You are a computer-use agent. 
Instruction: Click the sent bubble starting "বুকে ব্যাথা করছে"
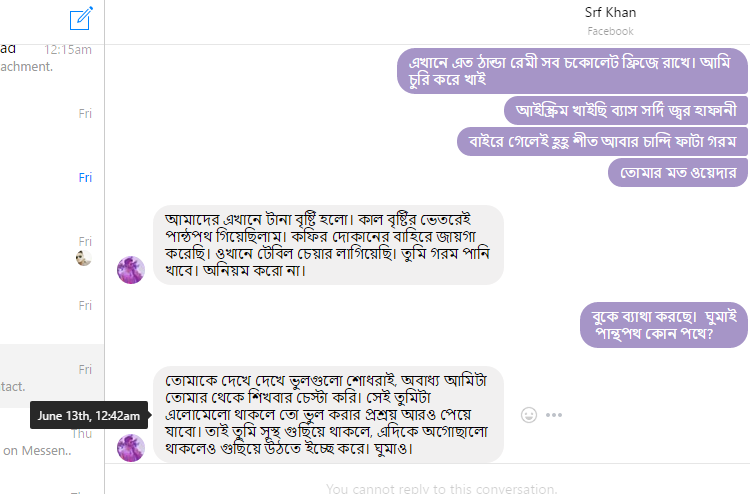tap(663, 324)
